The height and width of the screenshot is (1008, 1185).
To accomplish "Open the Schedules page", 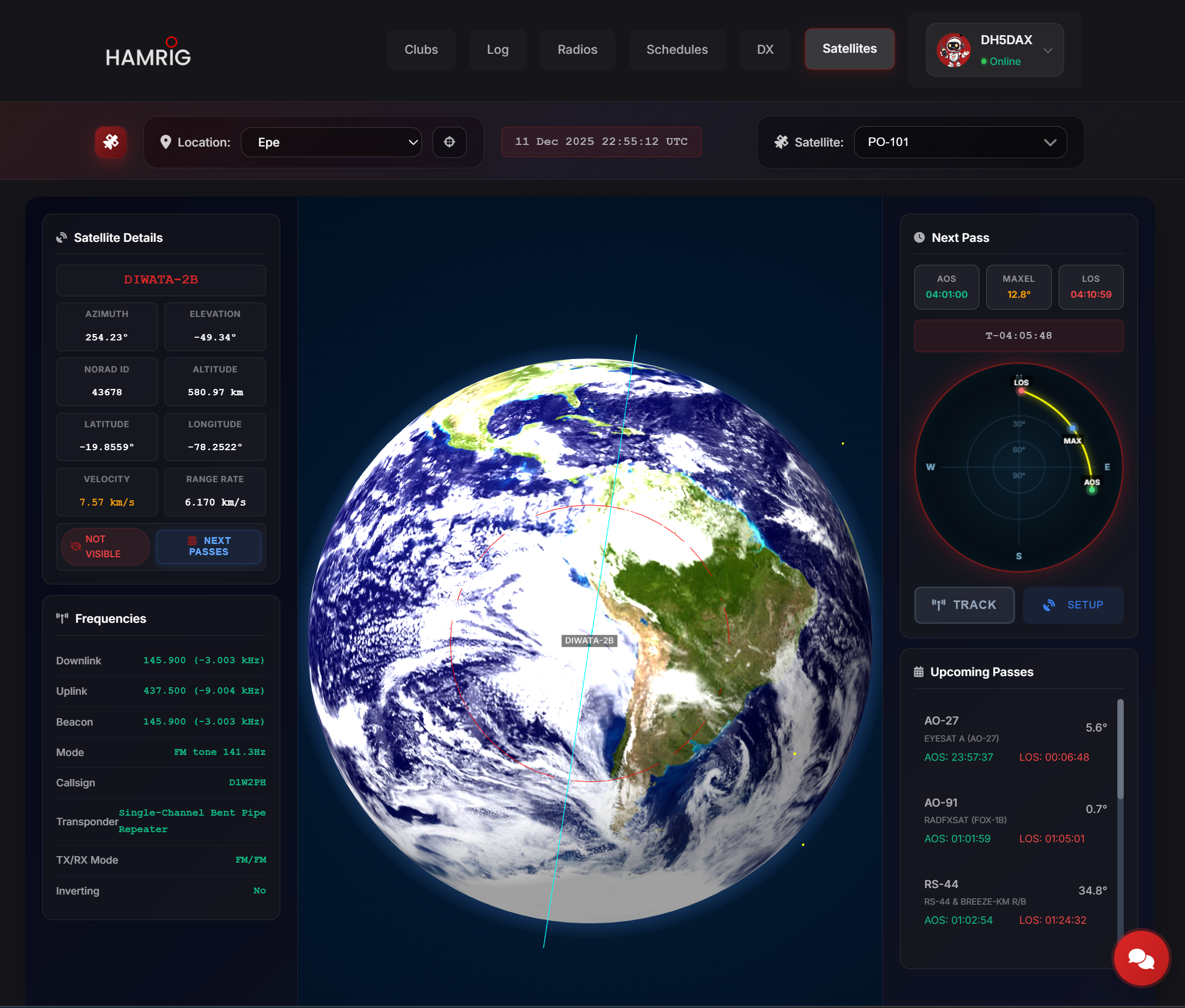I will point(677,49).
